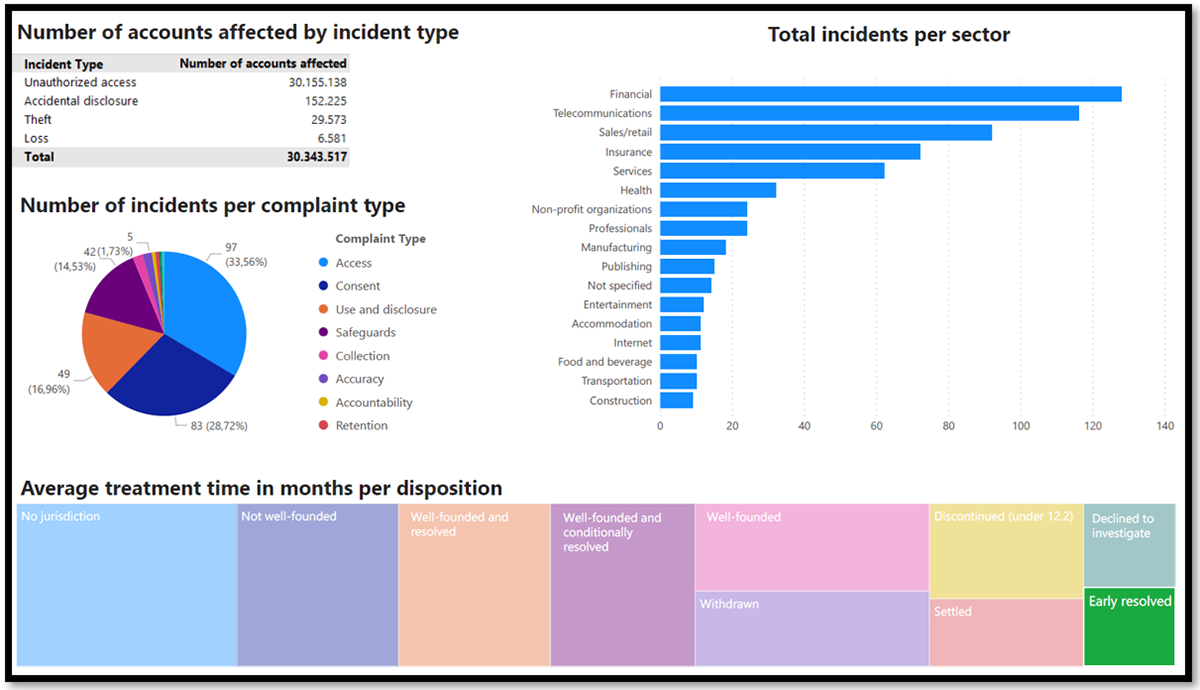Click the Safeguards legend item

[x=356, y=333]
